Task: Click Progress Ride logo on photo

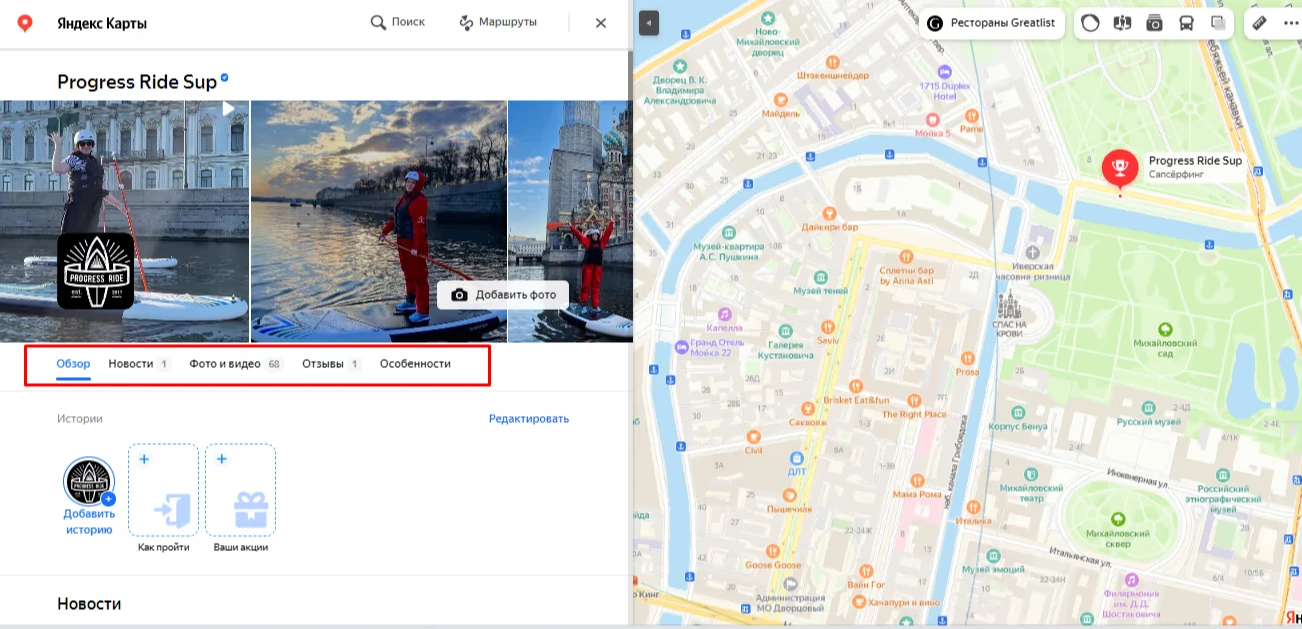Action: click(x=95, y=271)
